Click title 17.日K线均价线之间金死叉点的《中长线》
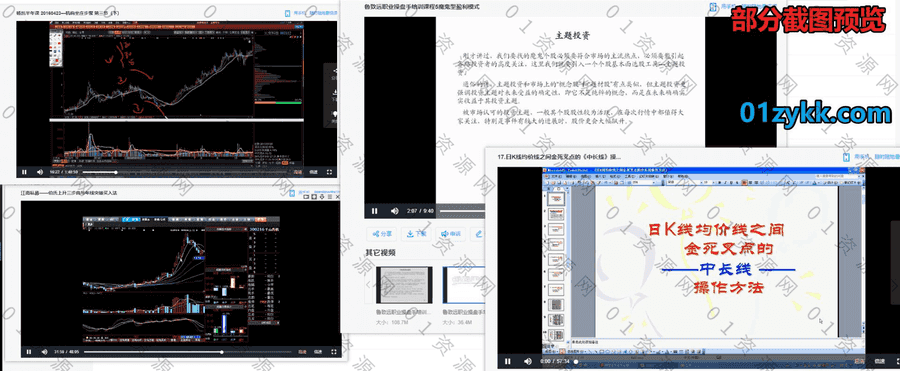Screen dimensions: 900x371 tap(560, 156)
